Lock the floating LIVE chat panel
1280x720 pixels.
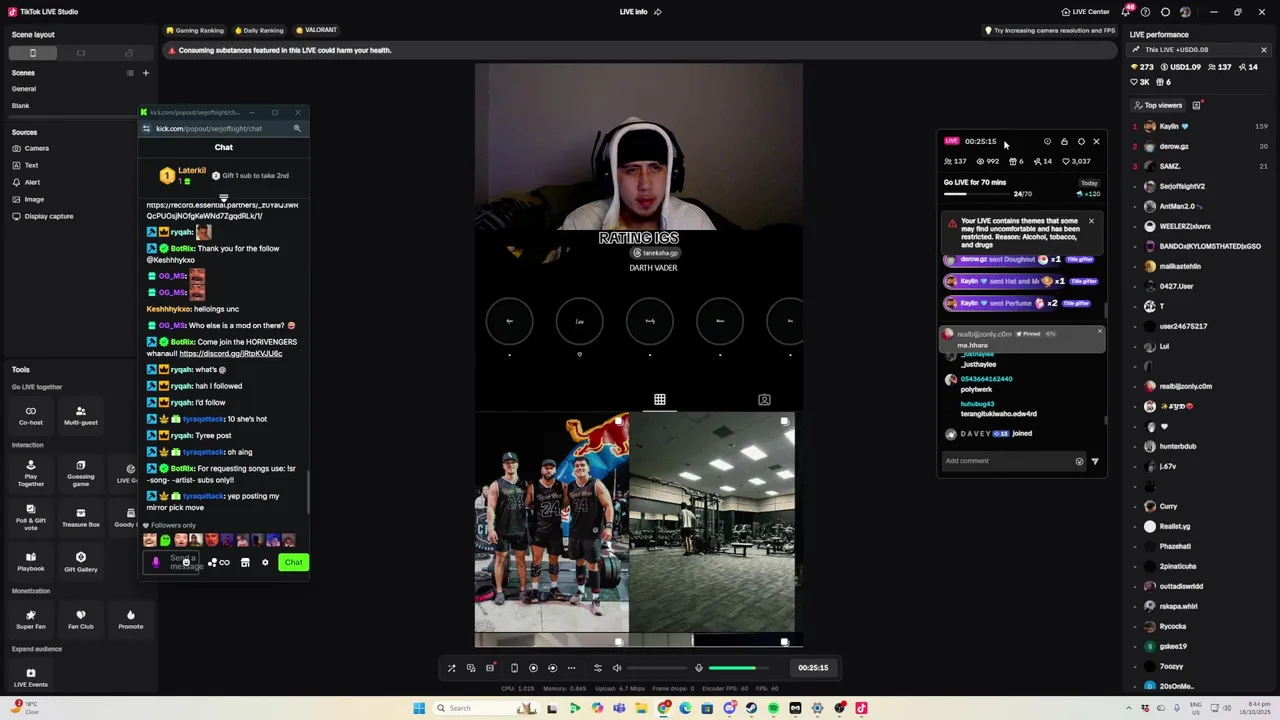click(1064, 141)
